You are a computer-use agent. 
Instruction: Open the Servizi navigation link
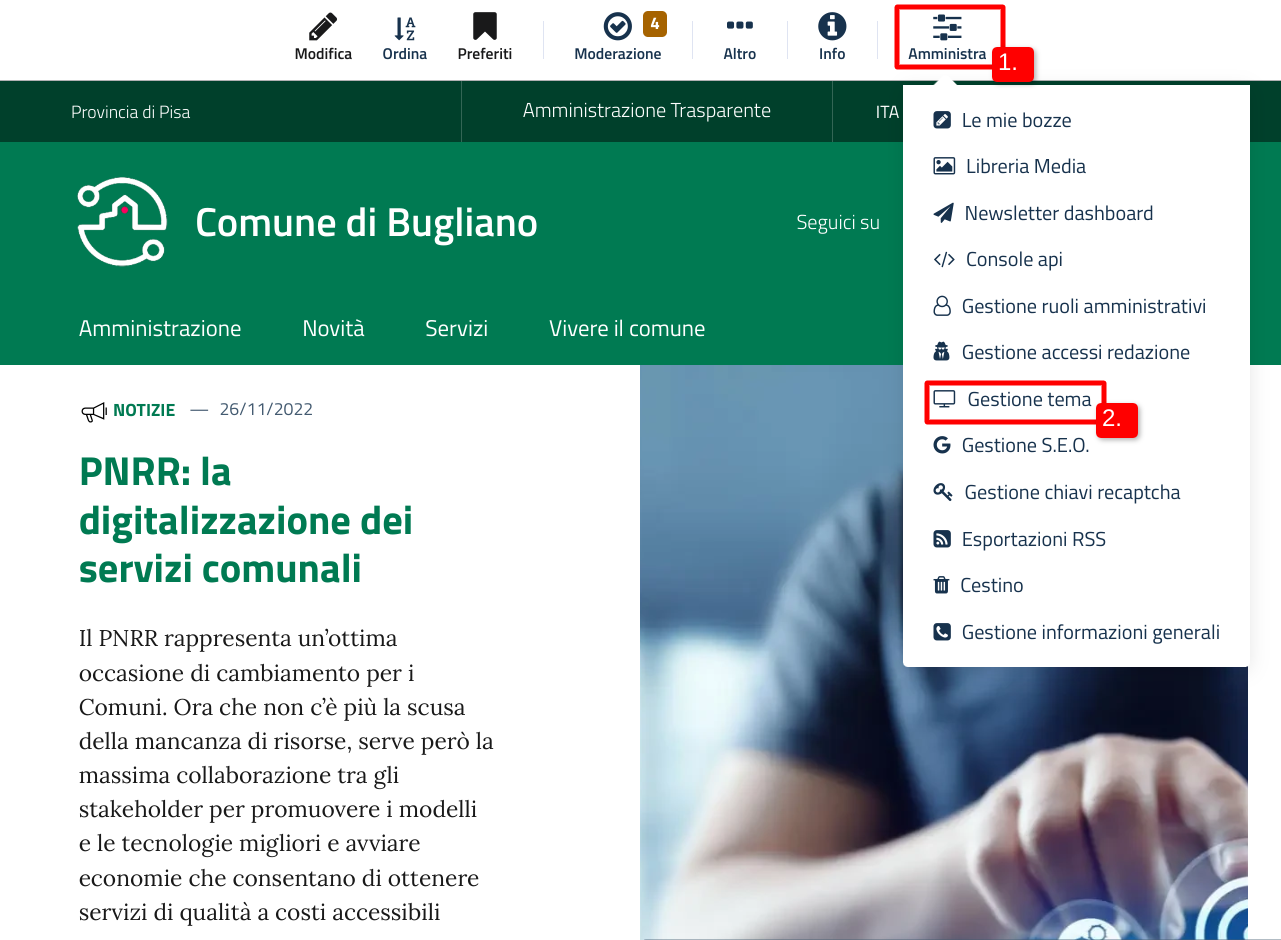click(456, 328)
